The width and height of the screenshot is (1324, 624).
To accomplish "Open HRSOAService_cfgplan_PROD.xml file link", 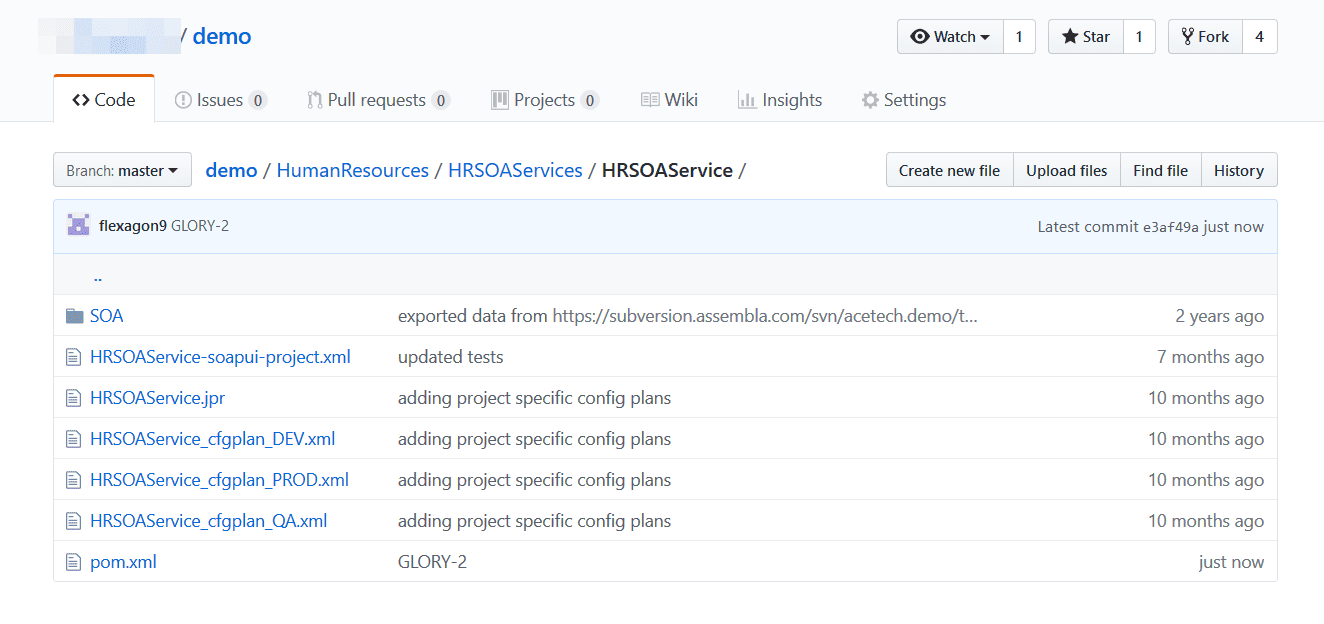I will tap(219, 480).
